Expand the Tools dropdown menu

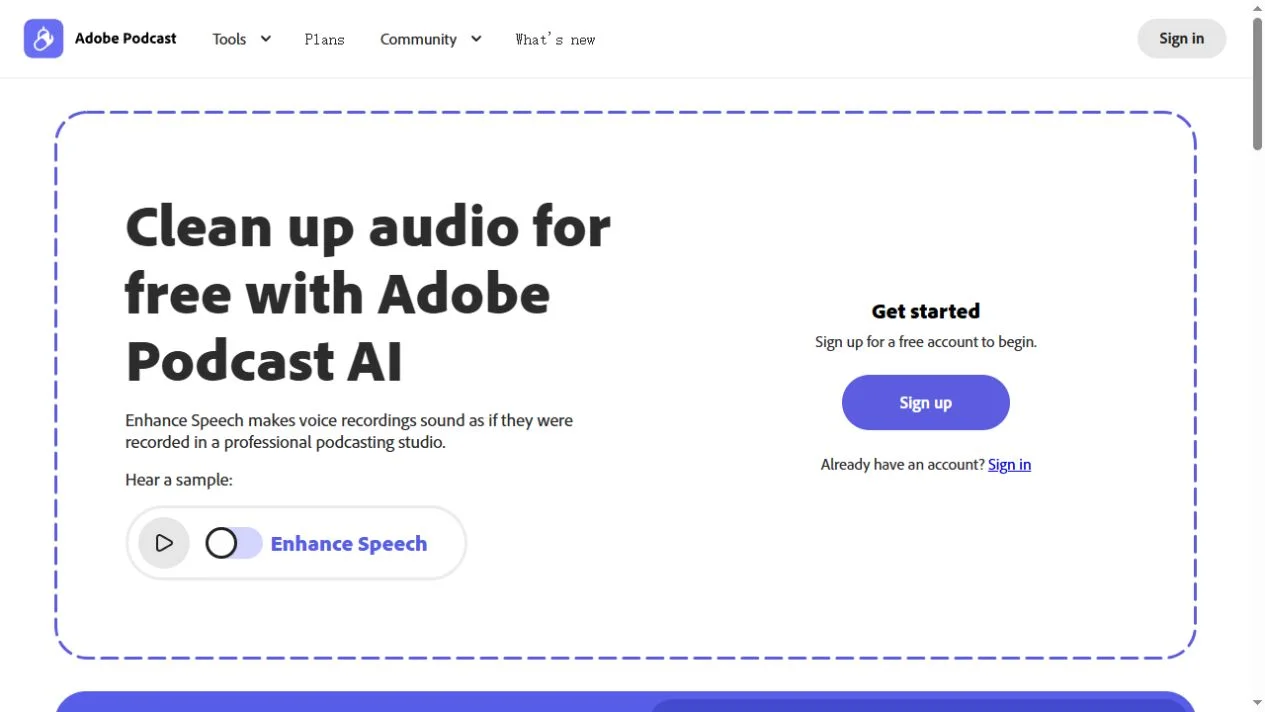click(x=242, y=39)
